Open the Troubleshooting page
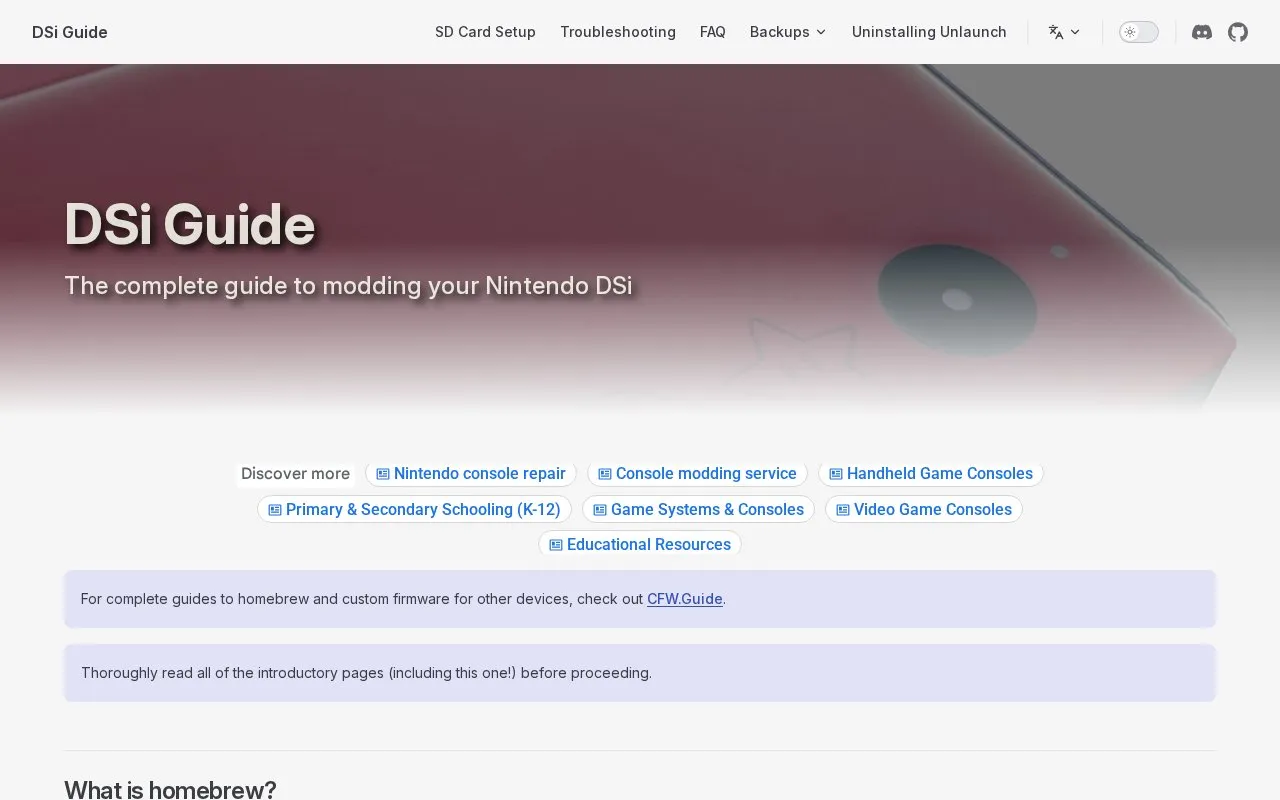The width and height of the screenshot is (1280, 800). pos(618,32)
